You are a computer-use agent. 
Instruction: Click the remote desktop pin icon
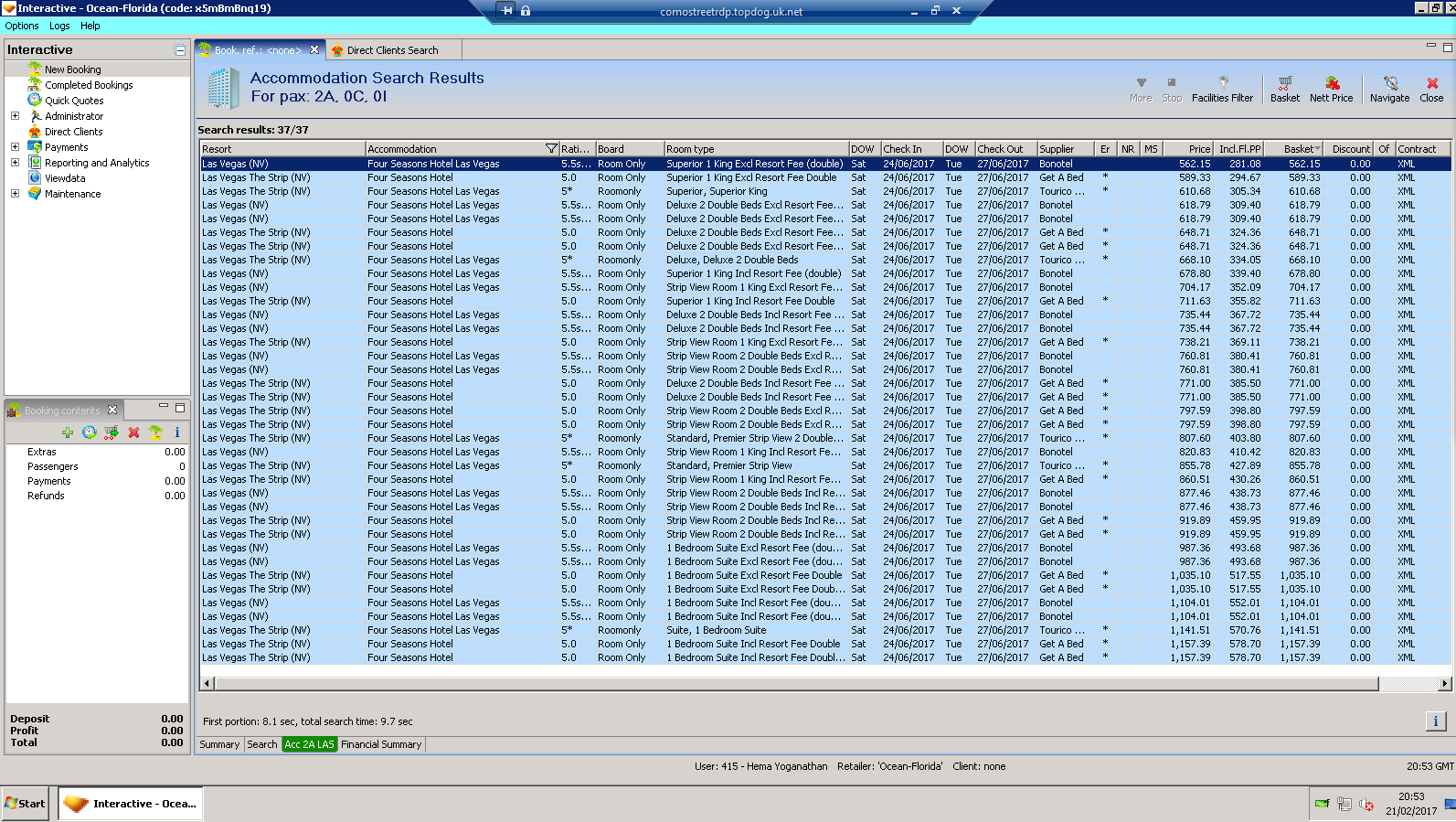(x=506, y=11)
